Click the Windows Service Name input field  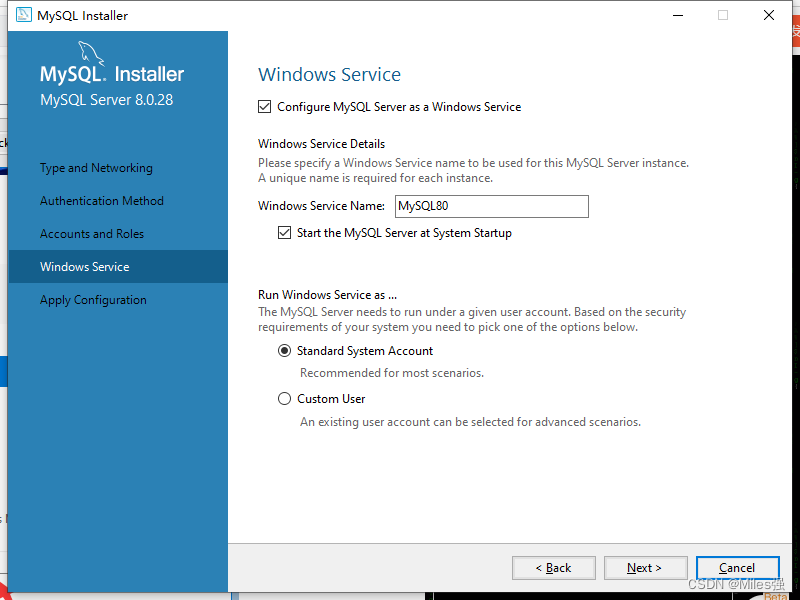[492, 206]
